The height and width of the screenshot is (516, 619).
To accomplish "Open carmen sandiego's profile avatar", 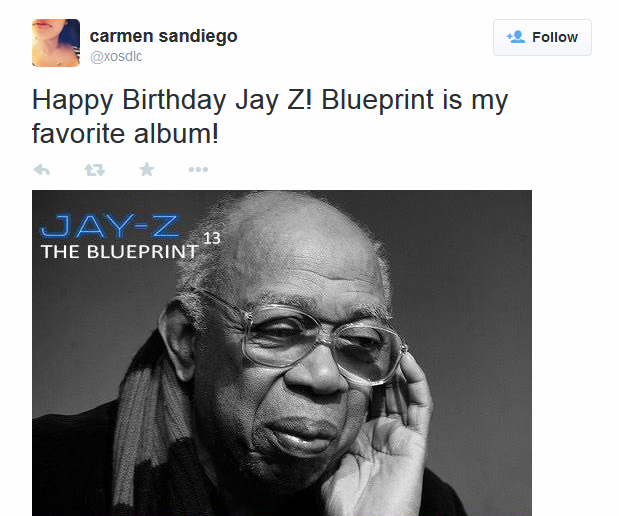I will click(56, 43).
